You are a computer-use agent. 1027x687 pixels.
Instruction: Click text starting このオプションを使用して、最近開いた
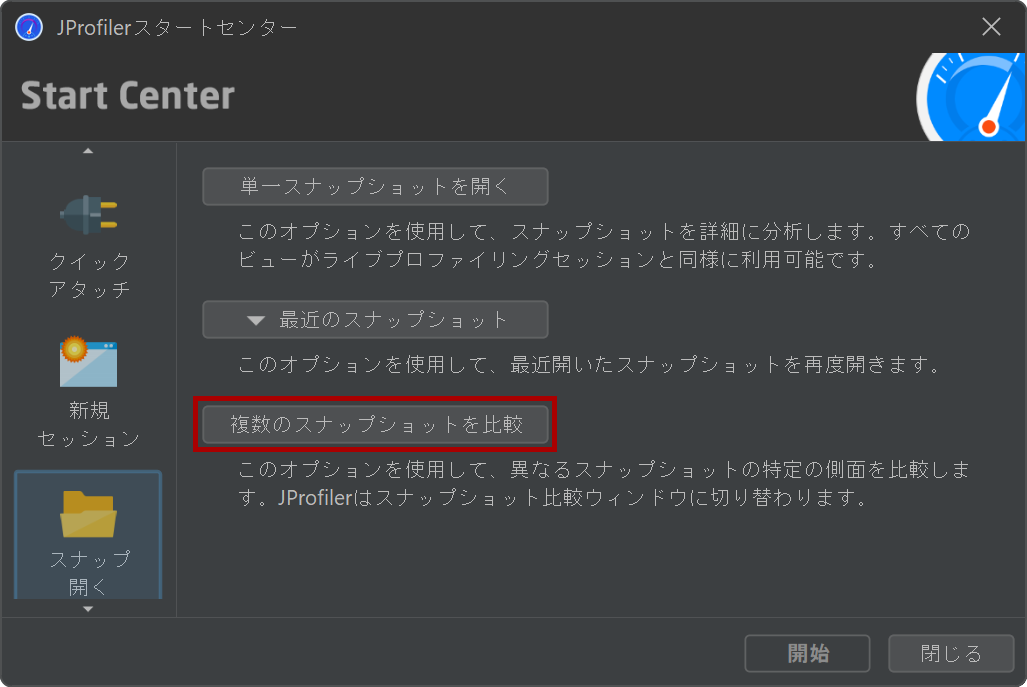click(x=591, y=364)
